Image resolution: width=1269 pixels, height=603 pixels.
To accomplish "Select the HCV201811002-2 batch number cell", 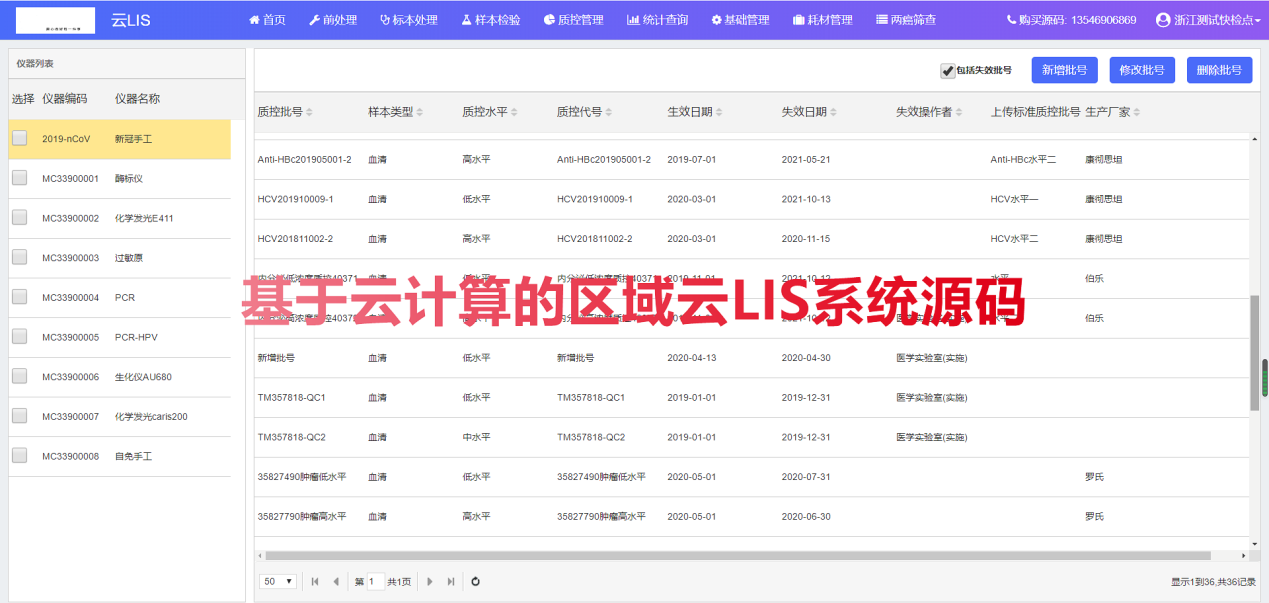I will coord(295,239).
